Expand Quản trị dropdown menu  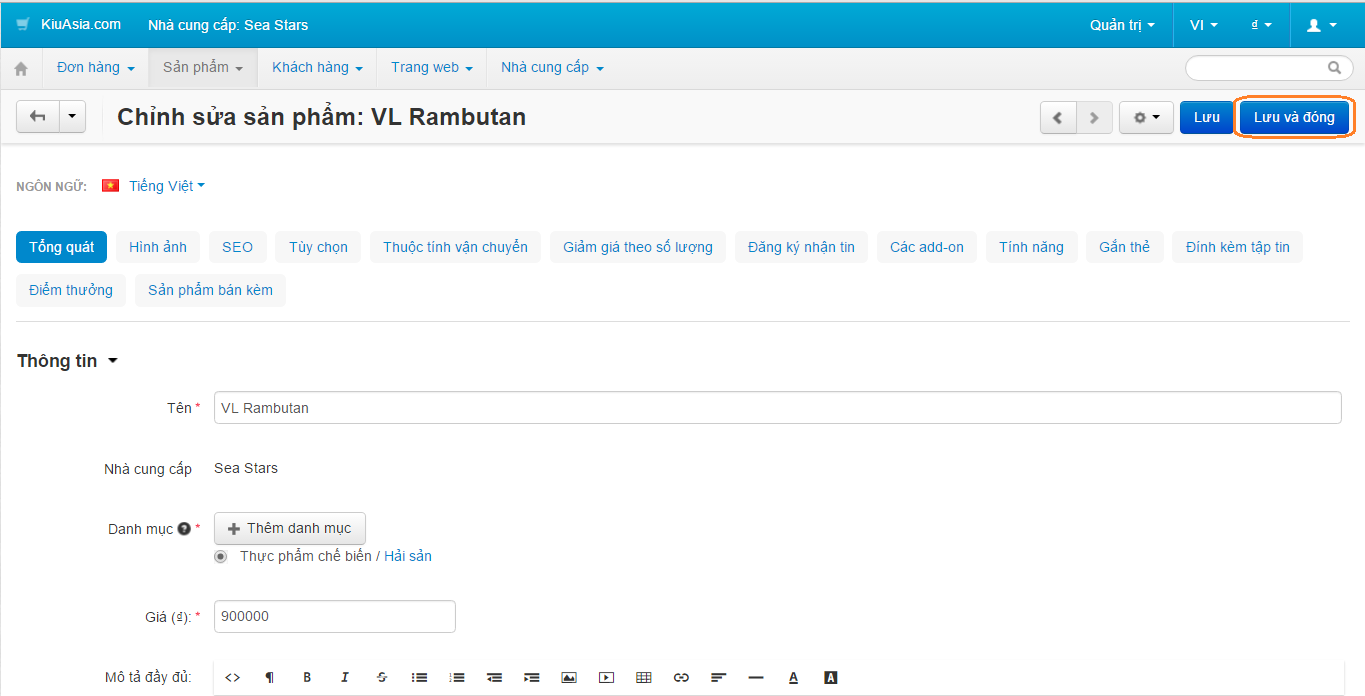coord(1122,25)
